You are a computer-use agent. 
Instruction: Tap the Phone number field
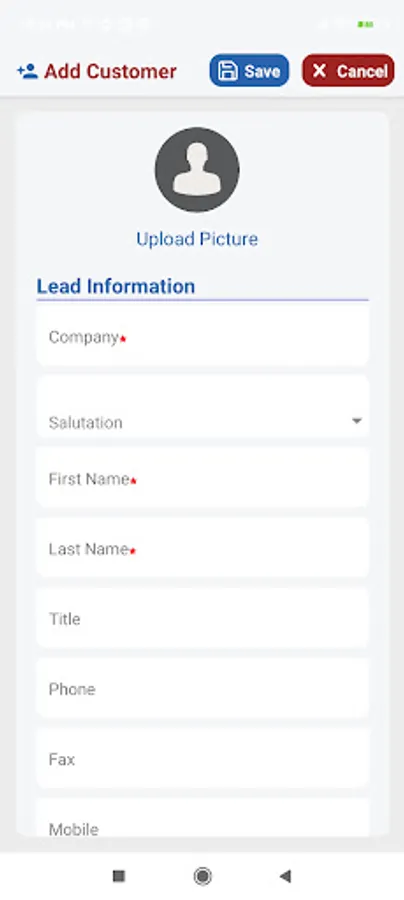tap(202, 688)
